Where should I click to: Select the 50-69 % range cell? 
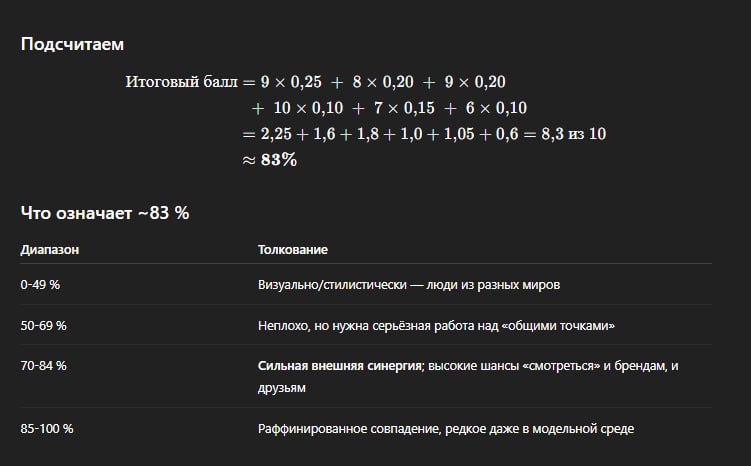(x=44, y=326)
